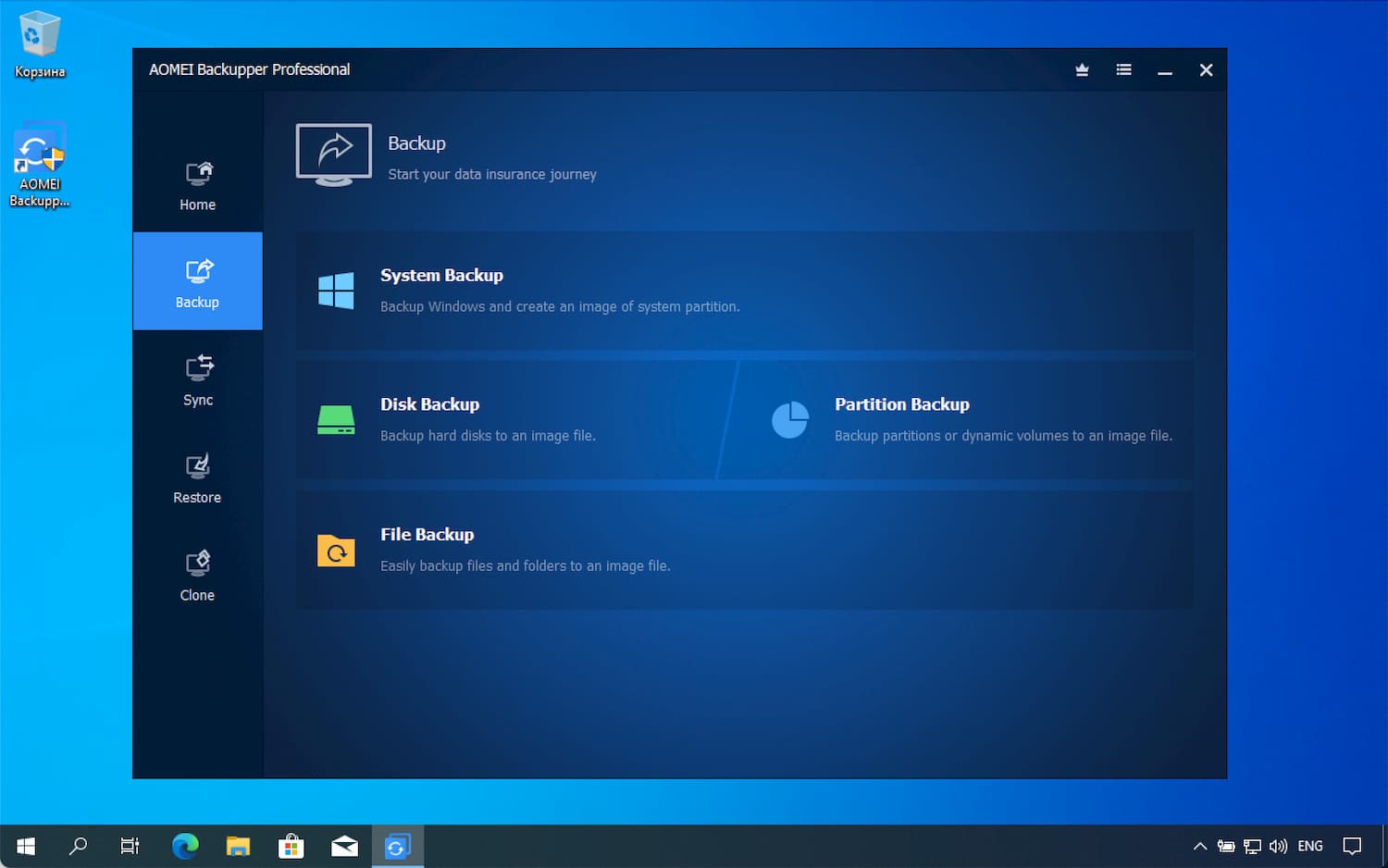Click the yellow File Backup folder icon
This screenshot has width=1388, height=868.
(x=336, y=550)
